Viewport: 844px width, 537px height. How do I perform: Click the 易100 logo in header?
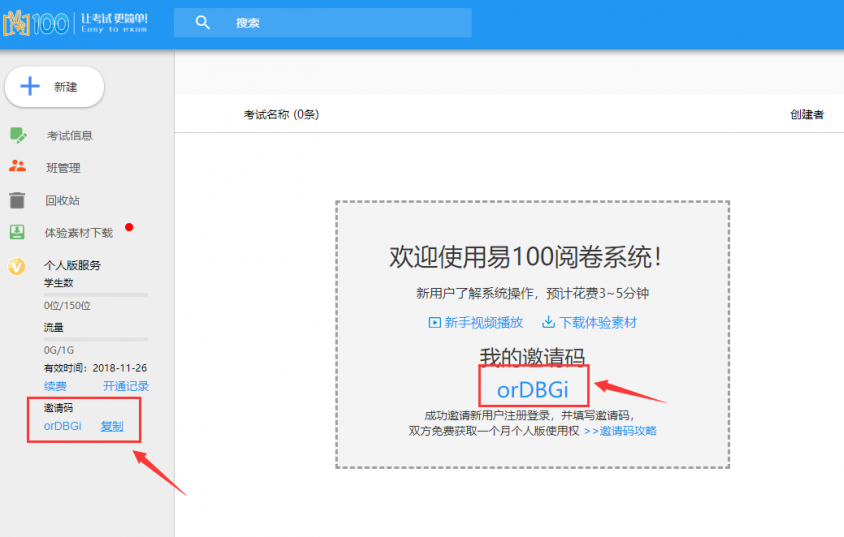tap(37, 23)
